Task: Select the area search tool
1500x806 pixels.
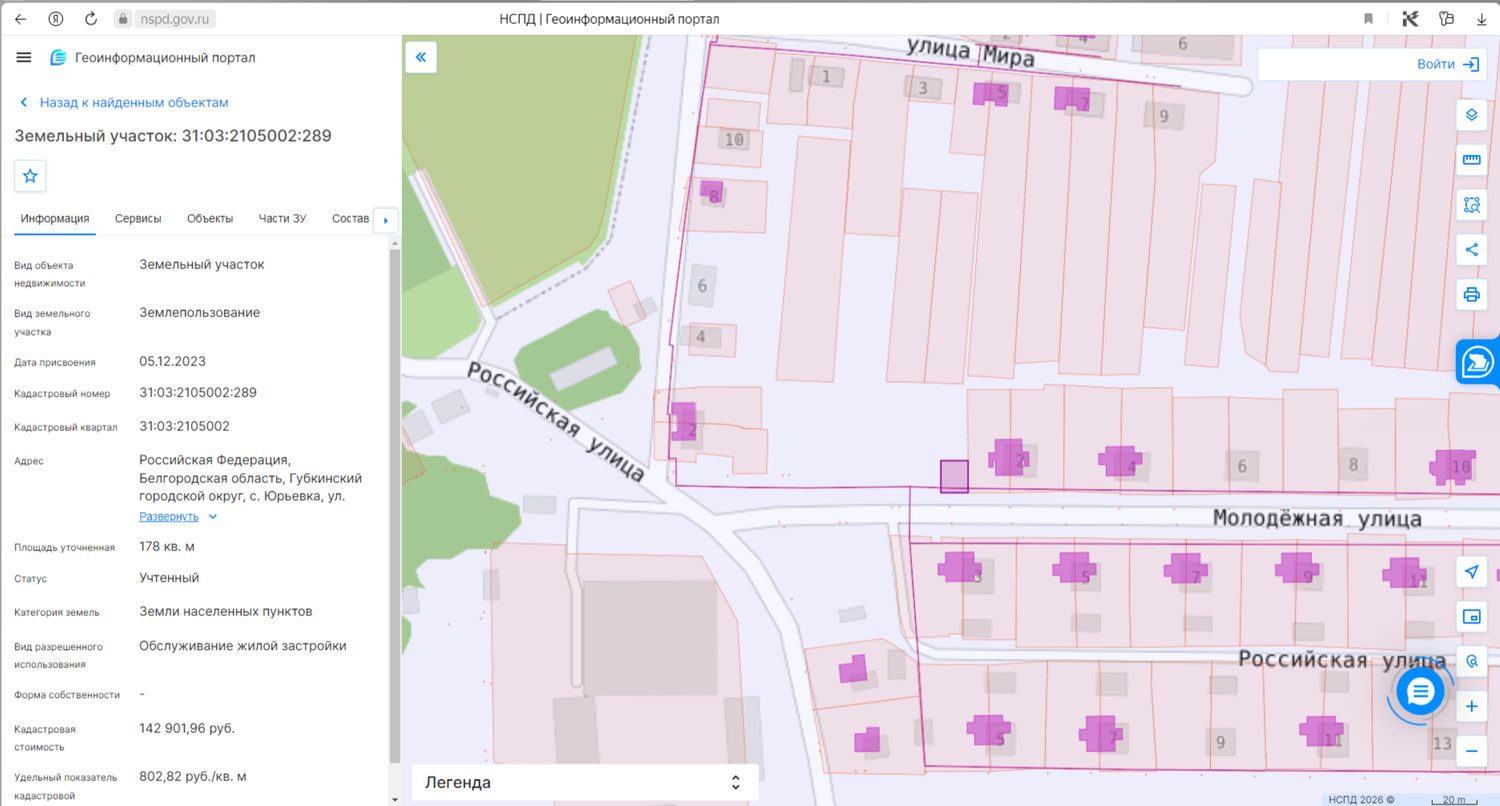Action: [x=1471, y=205]
